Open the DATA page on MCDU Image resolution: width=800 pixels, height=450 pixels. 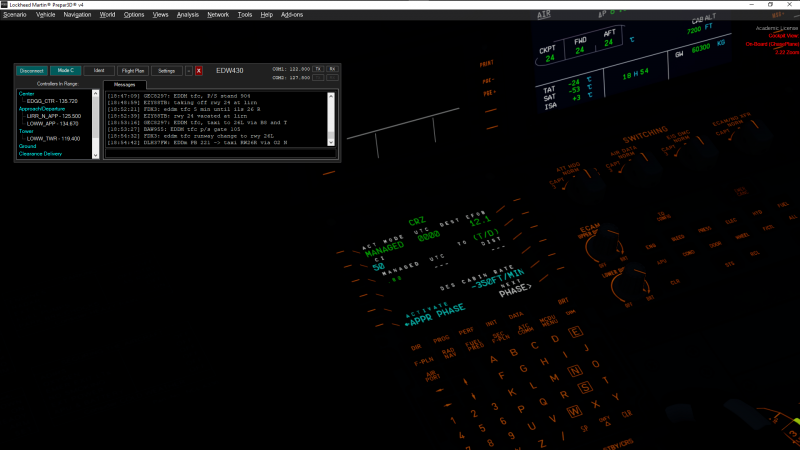tap(516, 316)
